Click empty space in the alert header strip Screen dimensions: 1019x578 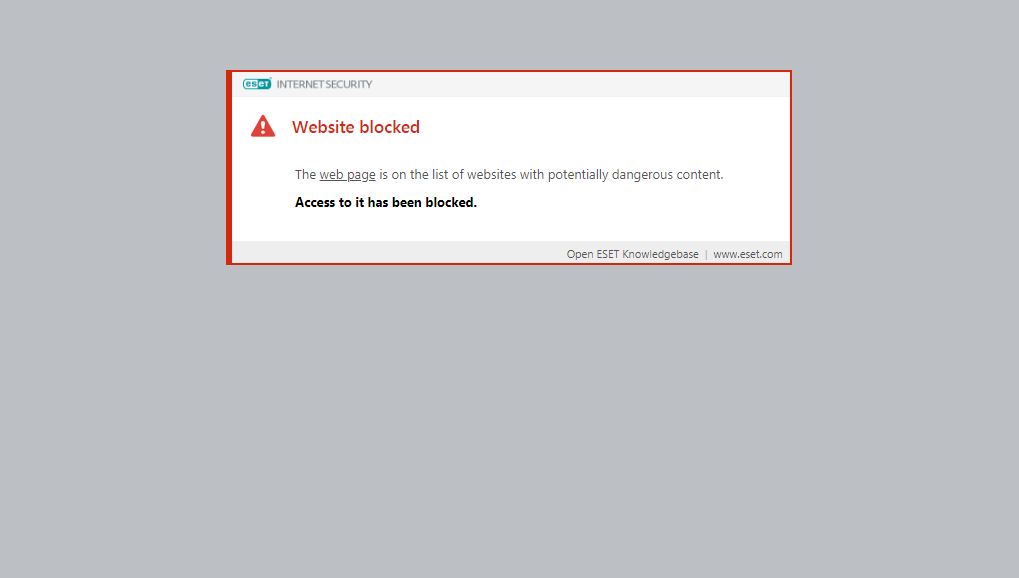click(578, 84)
